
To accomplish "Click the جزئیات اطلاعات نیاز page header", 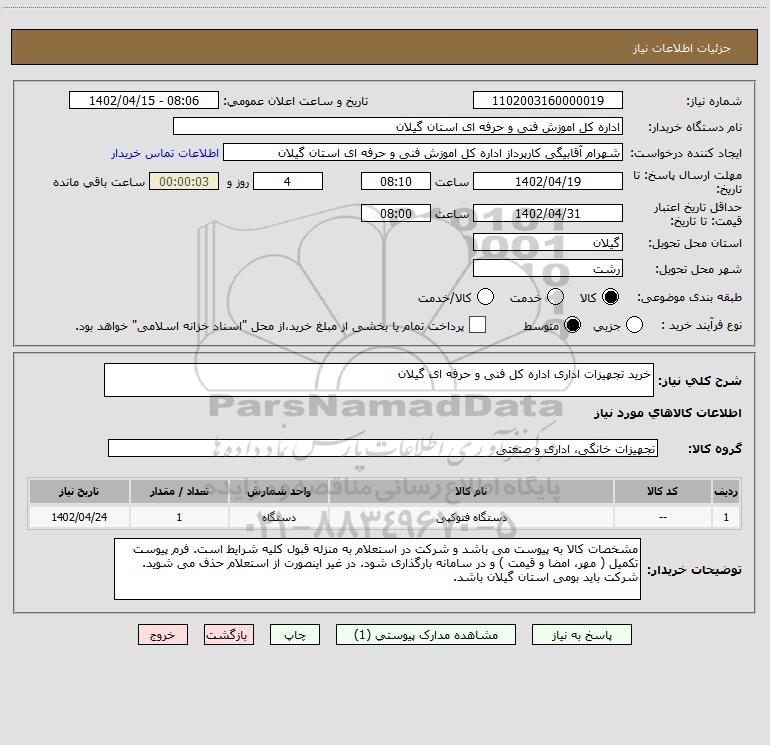I will (x=682, y=48).
